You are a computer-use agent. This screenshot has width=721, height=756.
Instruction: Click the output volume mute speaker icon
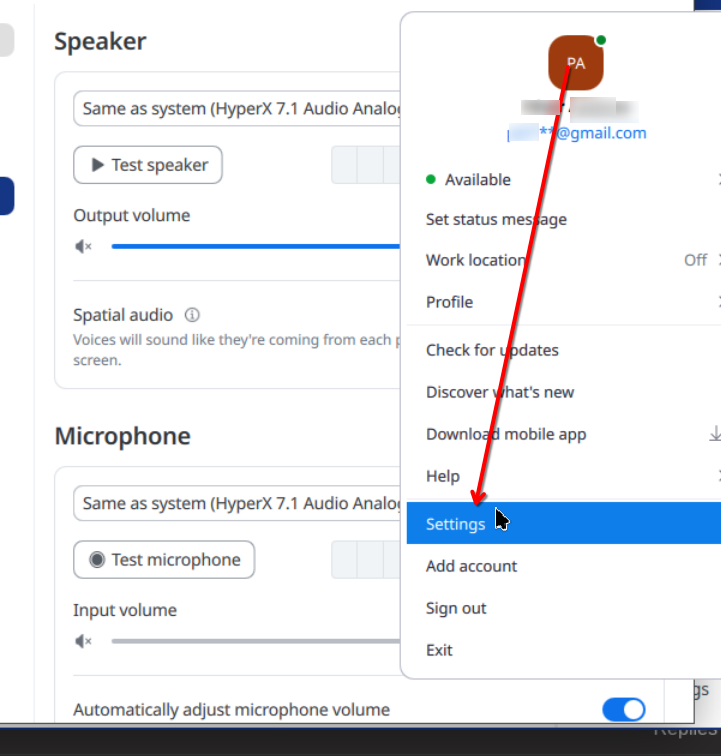84,246
